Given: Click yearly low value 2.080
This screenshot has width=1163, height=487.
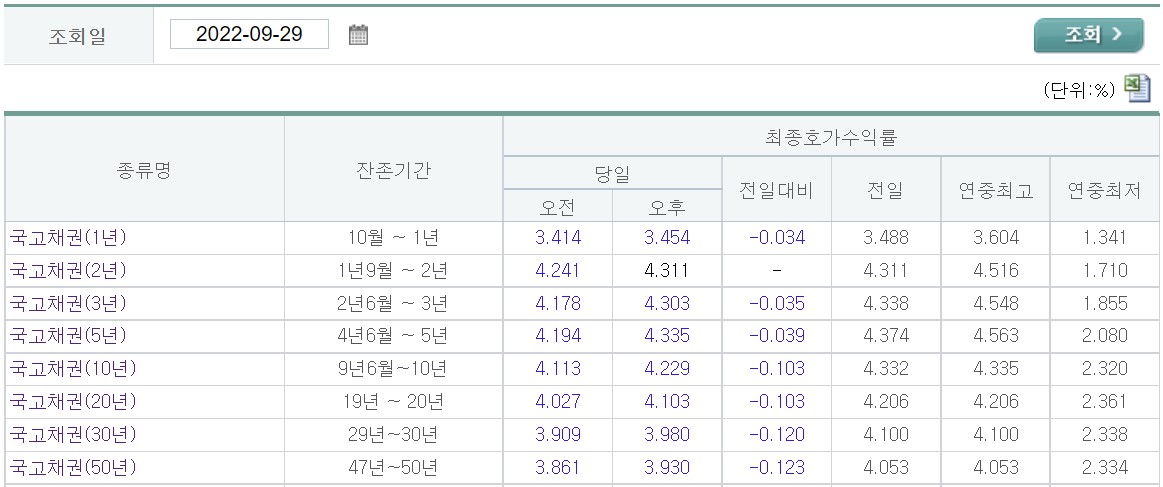Looking at the screenshot, I should [1104, 336].
